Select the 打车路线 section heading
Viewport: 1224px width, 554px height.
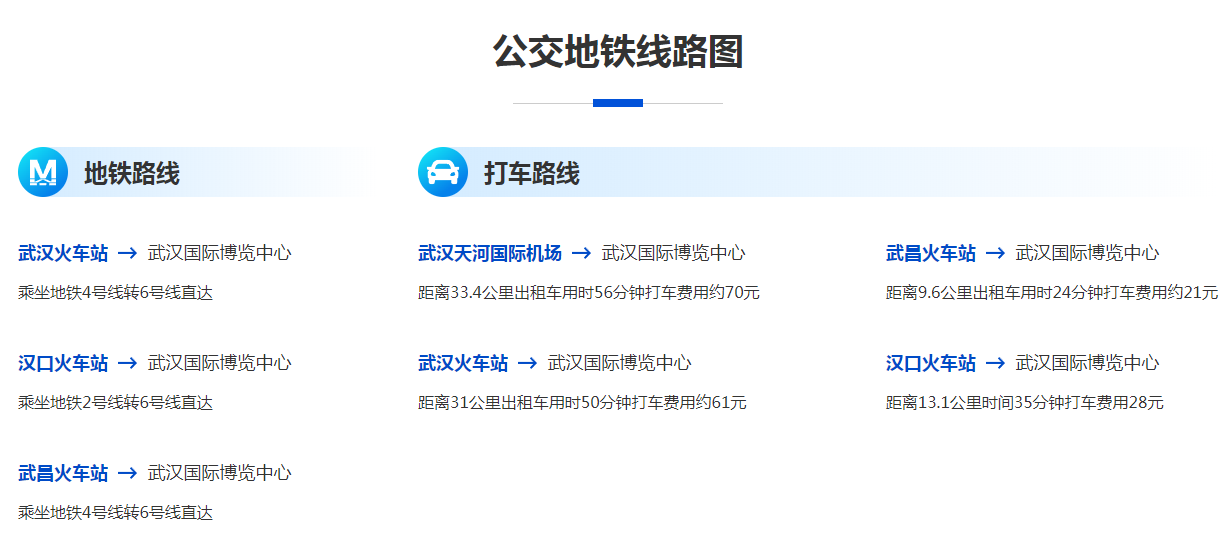(532, 173)
